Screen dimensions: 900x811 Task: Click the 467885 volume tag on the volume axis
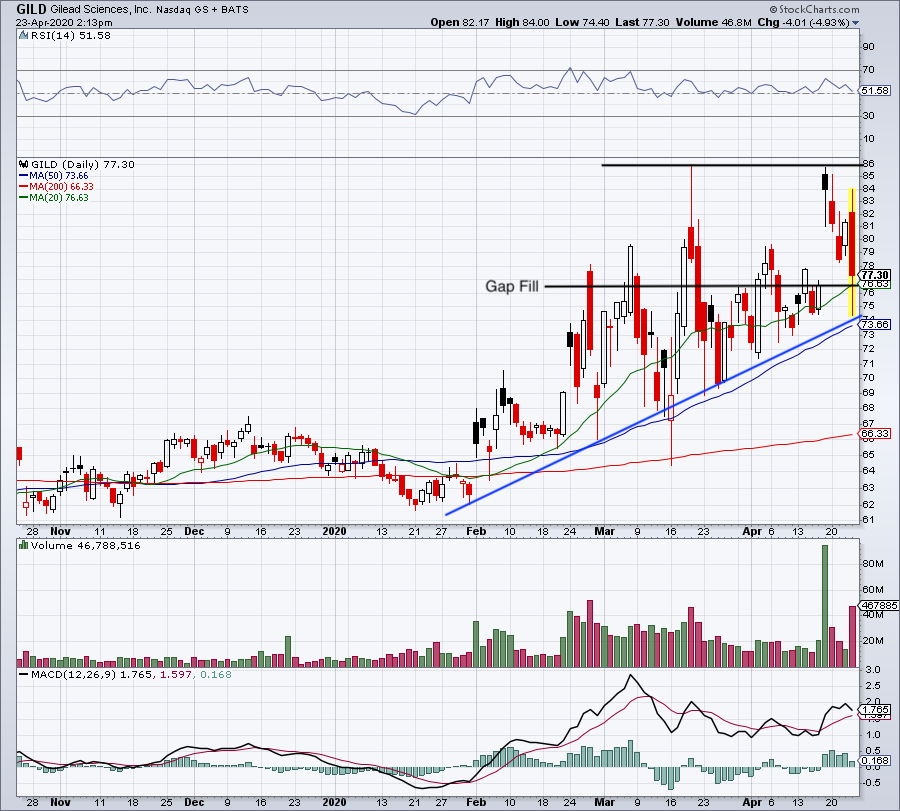pos(880,606)
